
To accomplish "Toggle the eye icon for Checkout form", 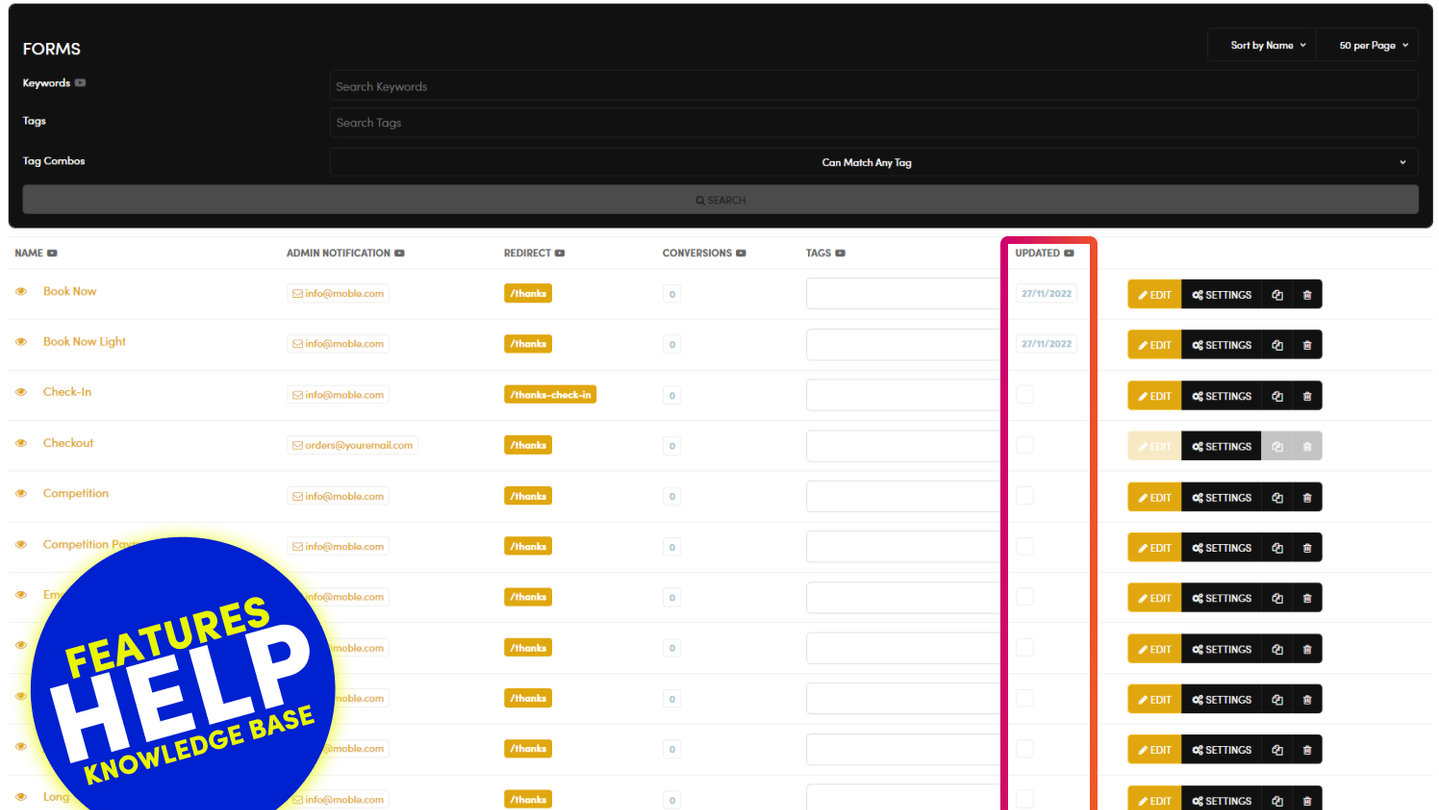I will coord(21,443).
